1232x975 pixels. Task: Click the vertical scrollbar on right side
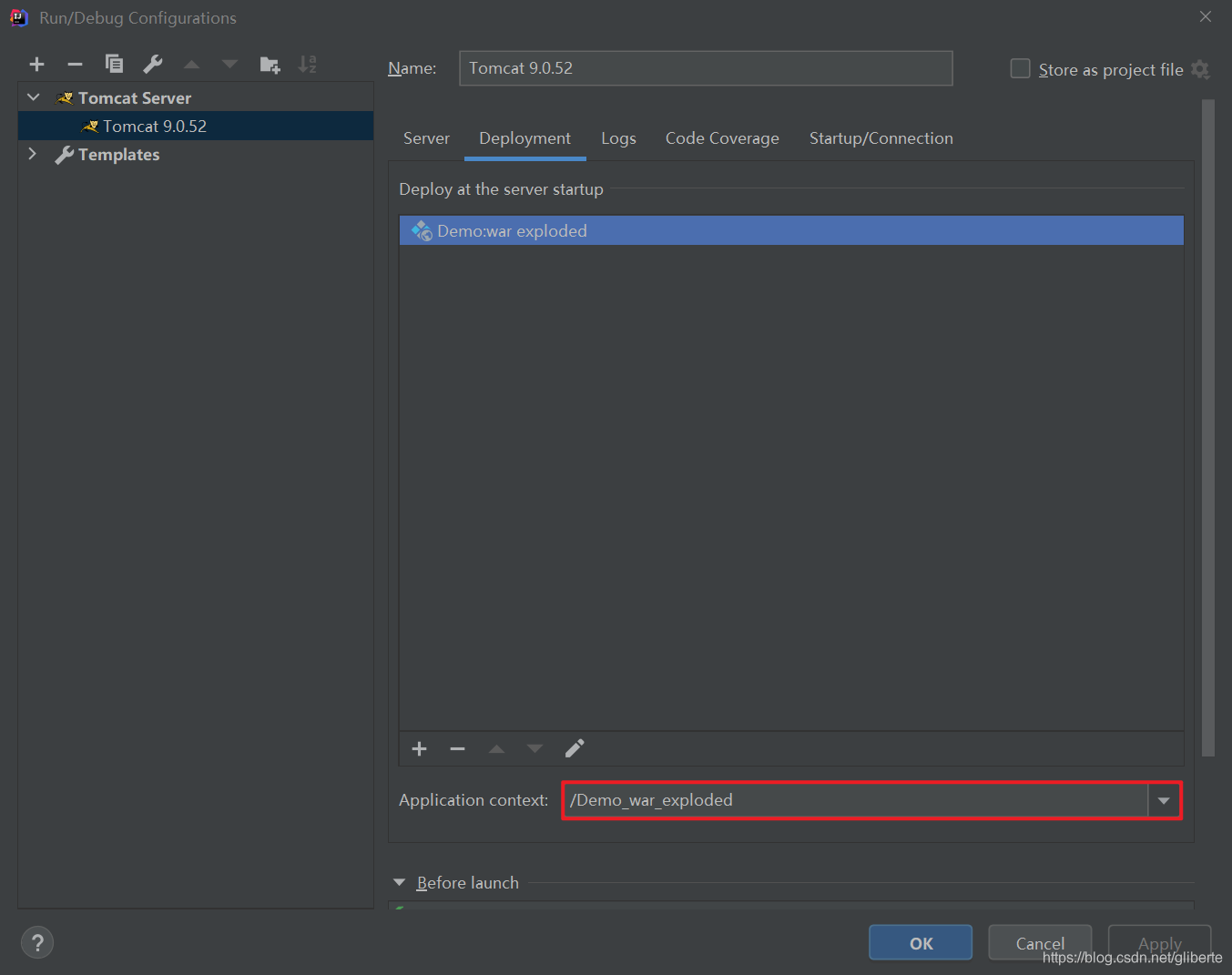tap(1208, 428)
